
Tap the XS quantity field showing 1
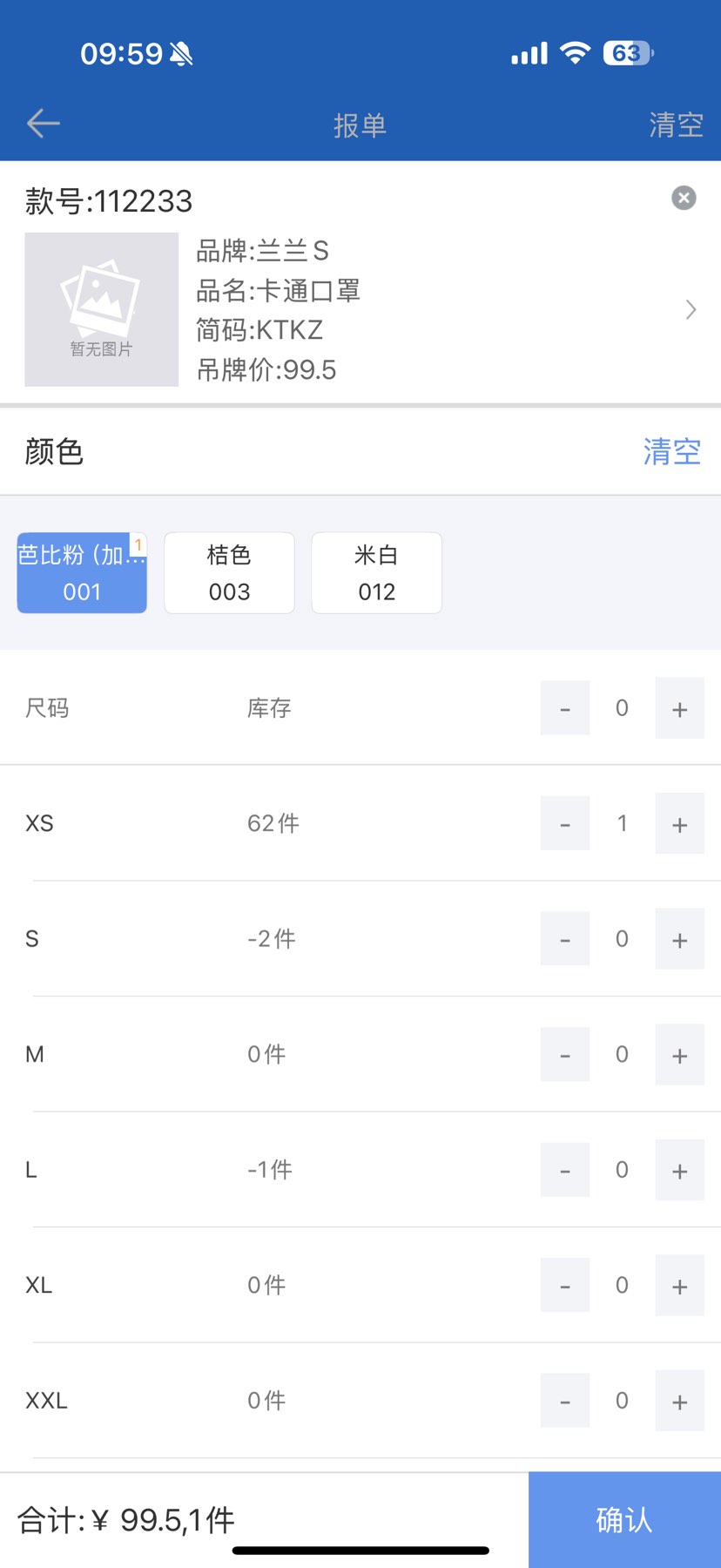click(622, 823)
